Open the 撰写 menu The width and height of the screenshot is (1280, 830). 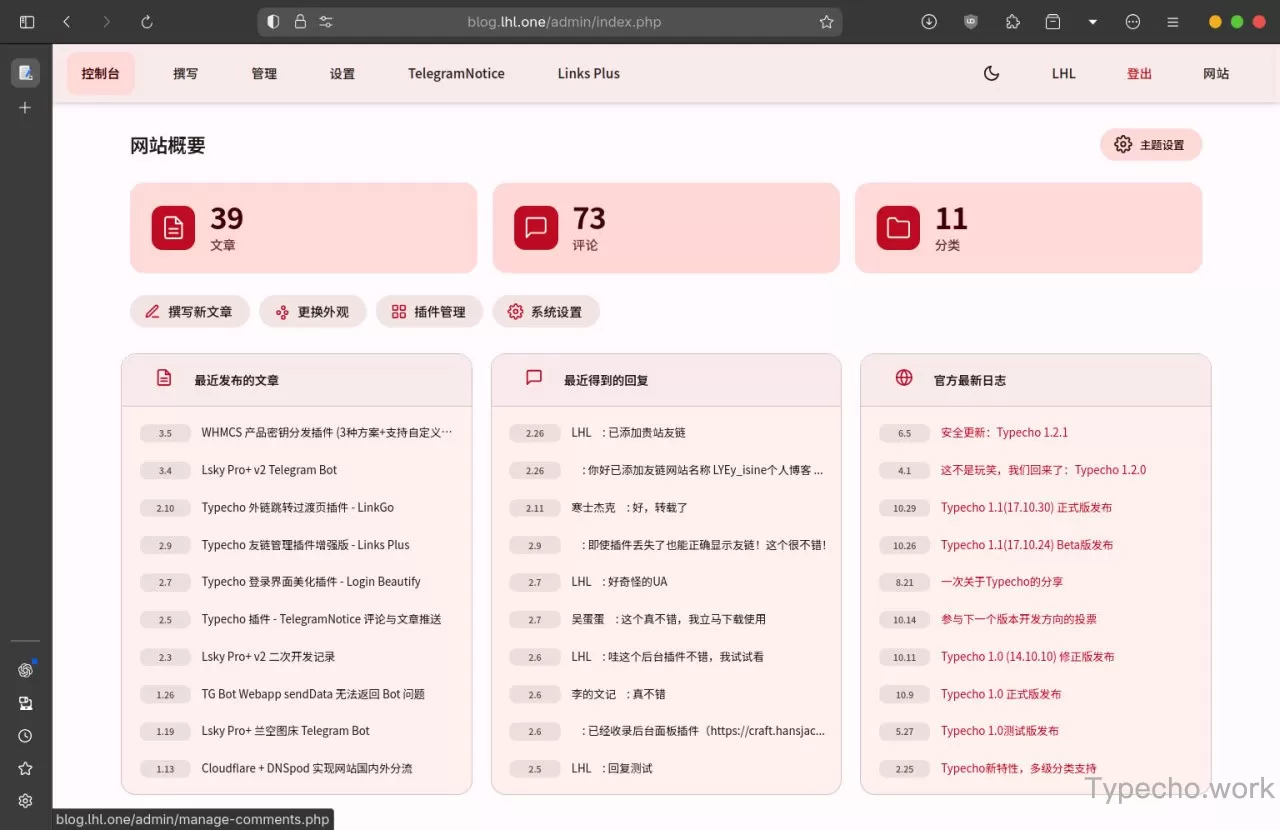click(185, 73)
